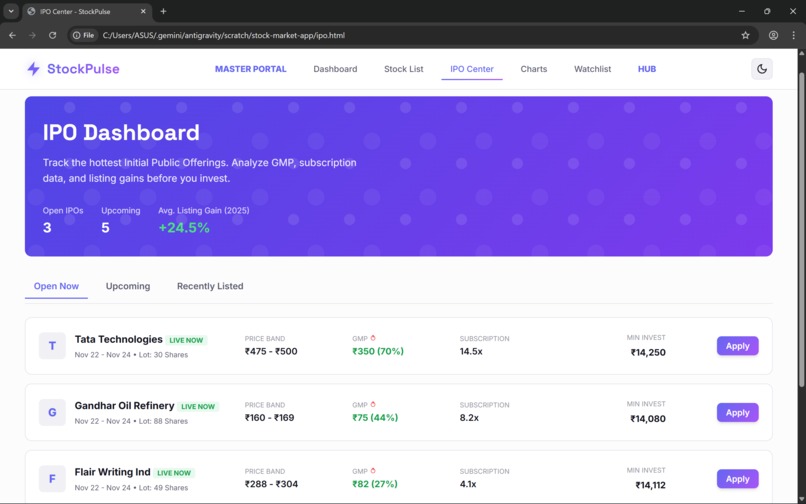The height and width of the screenshot is (504, 806).
Task: Click Flair Writing Ind LIVE NOW badge
Action: click(174, 473)
